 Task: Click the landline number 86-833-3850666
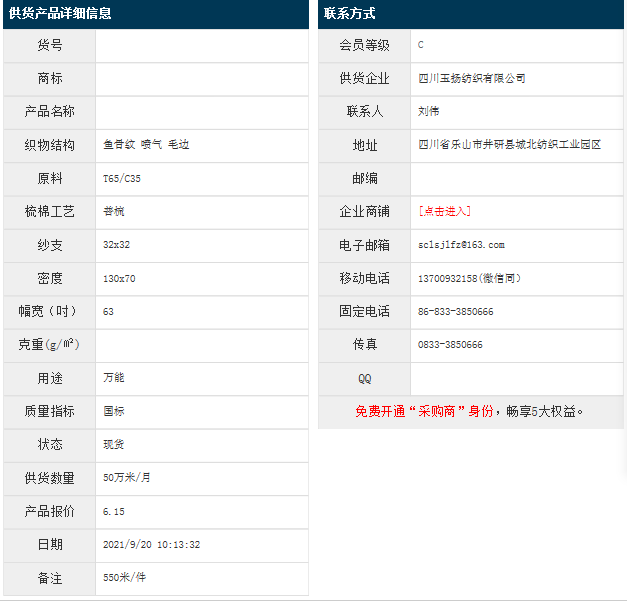pyautogui.click(x=455, y=312)
